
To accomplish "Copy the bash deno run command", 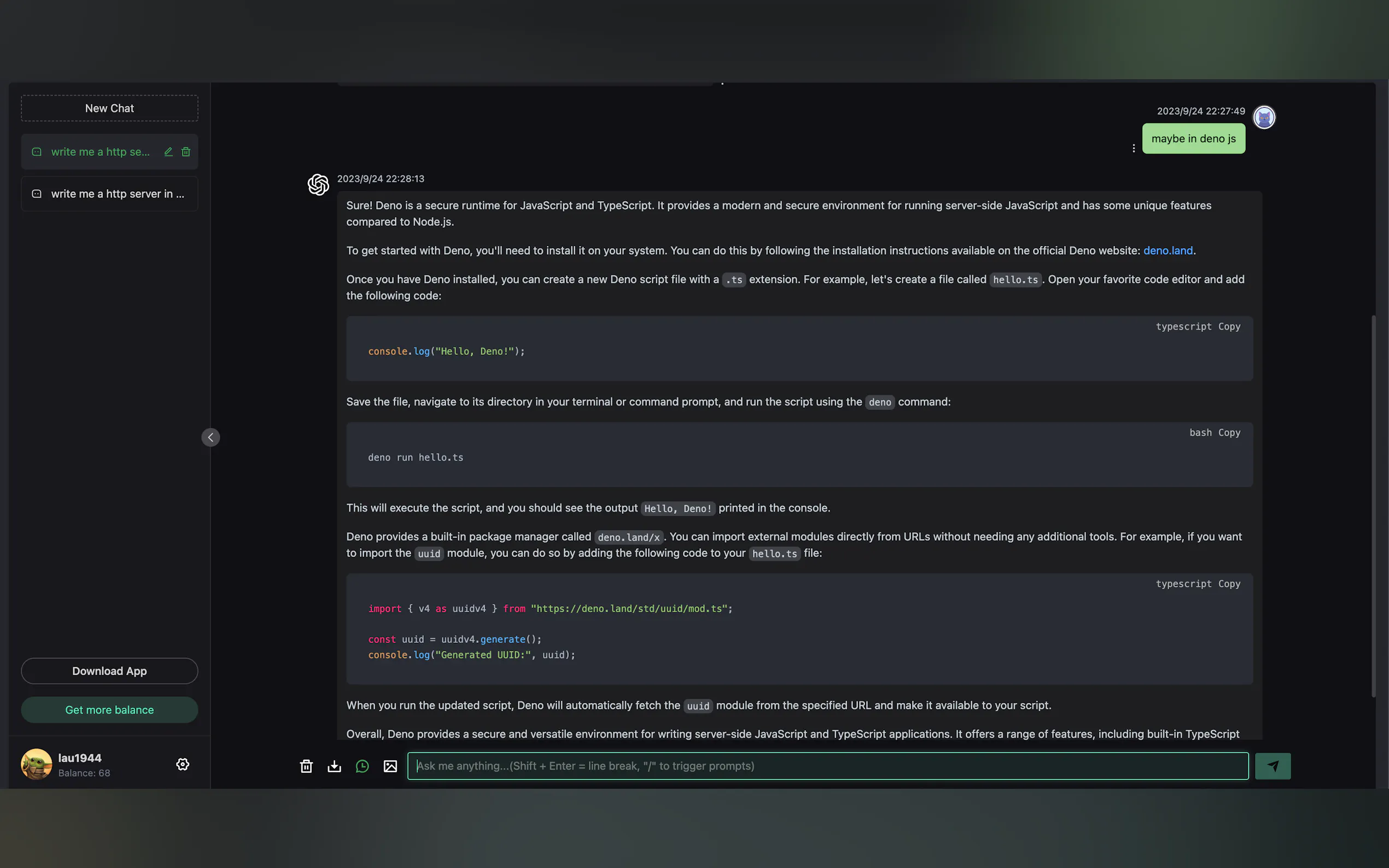I will click(1229, 433).
